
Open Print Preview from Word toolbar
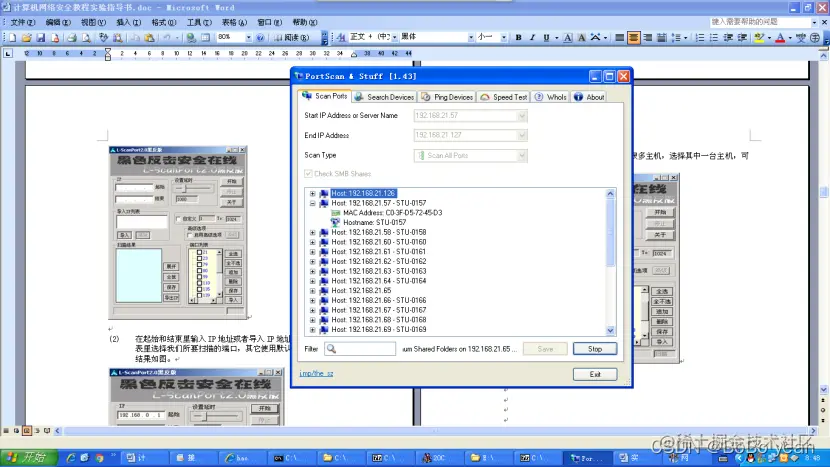point(86,38)
